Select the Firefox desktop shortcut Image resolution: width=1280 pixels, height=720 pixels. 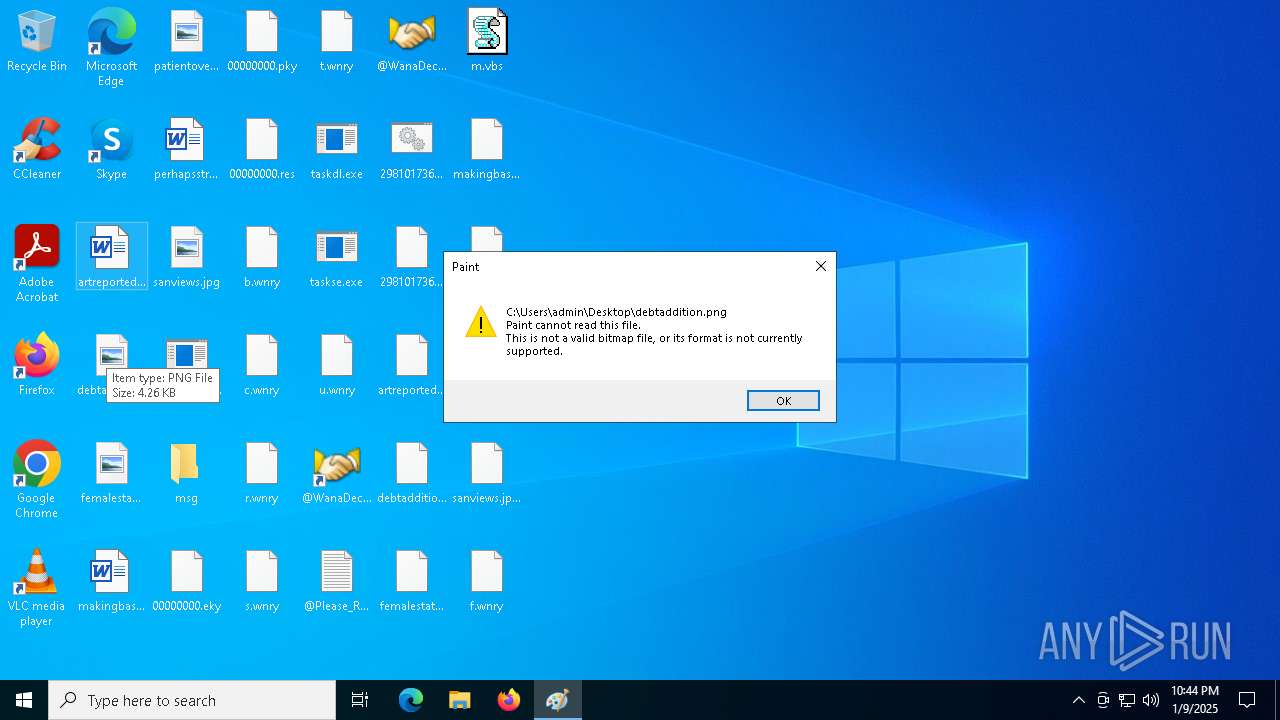(x=37, y=366)
